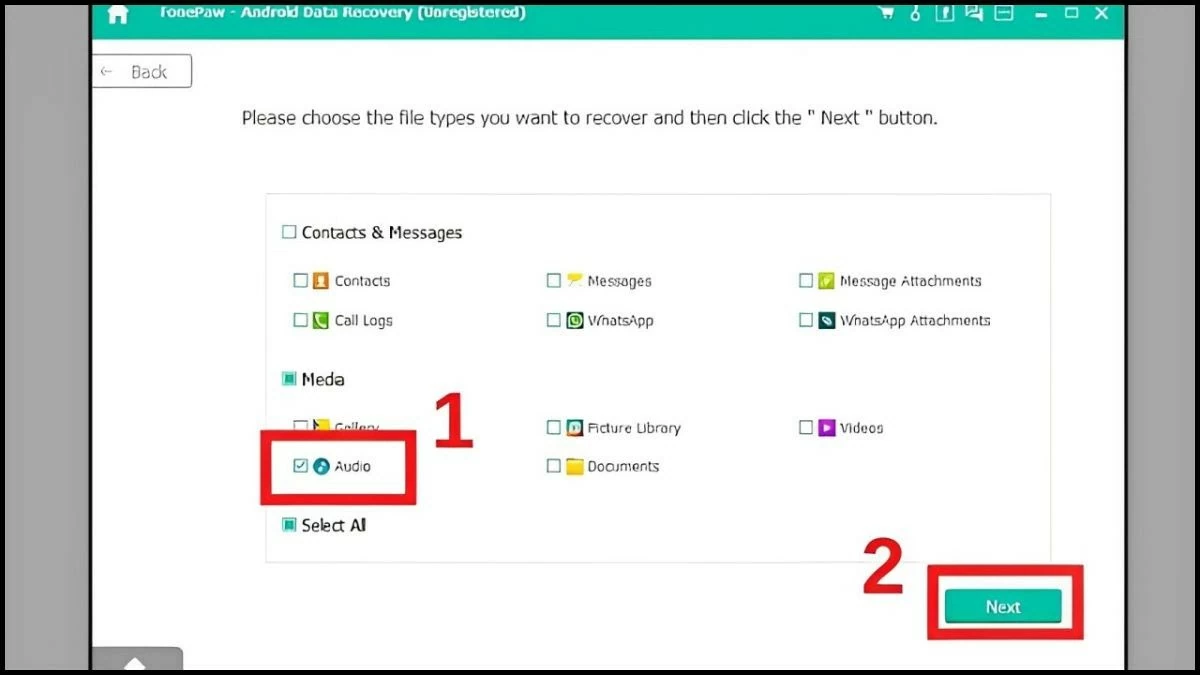Uncheck the Audio checkbox
The image size is (1200, 675).
[300, 466]
